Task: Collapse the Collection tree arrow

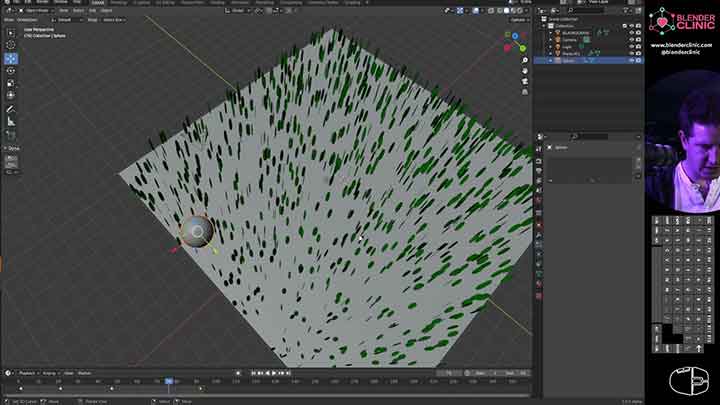Action: pos(545,26)
